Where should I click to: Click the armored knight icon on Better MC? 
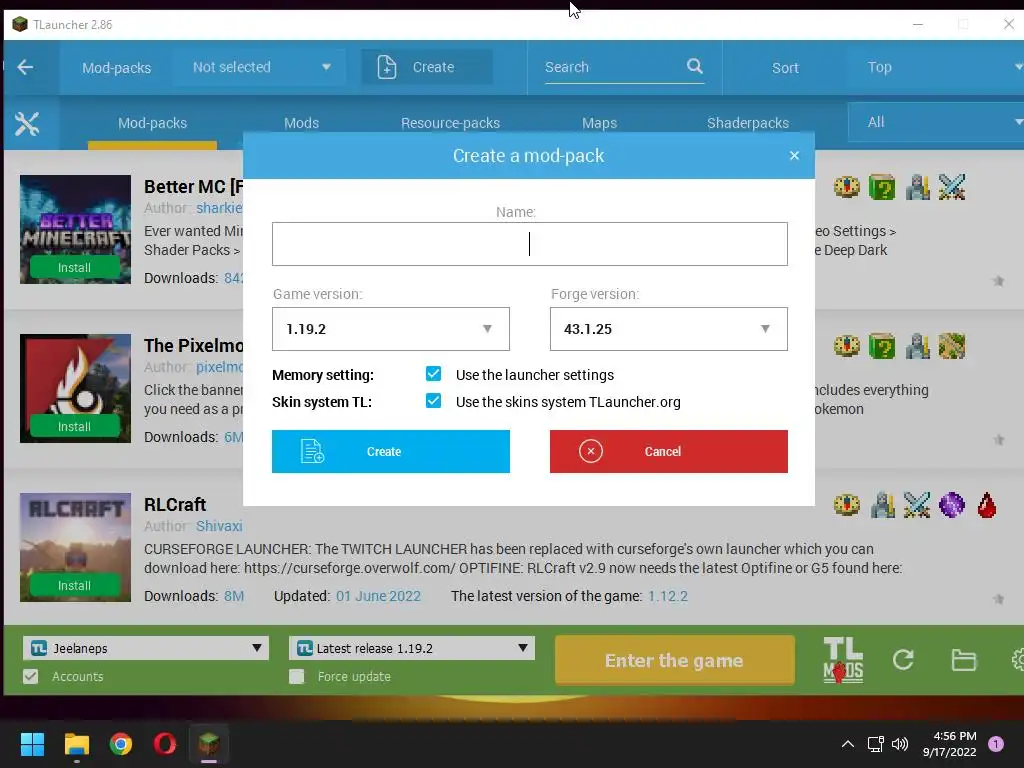917,187
